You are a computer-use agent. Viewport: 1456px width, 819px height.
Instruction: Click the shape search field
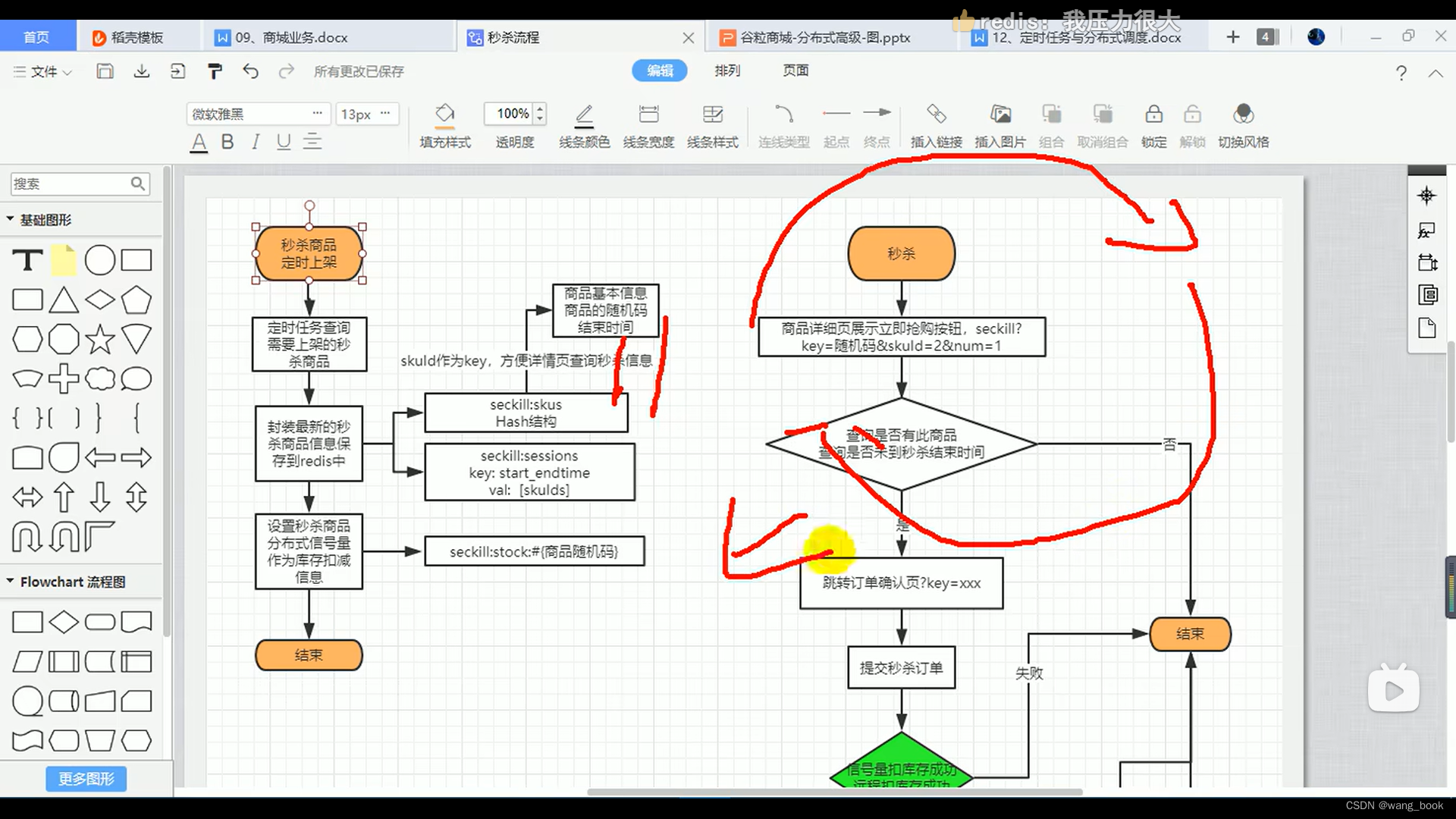[x=80, y=184]
